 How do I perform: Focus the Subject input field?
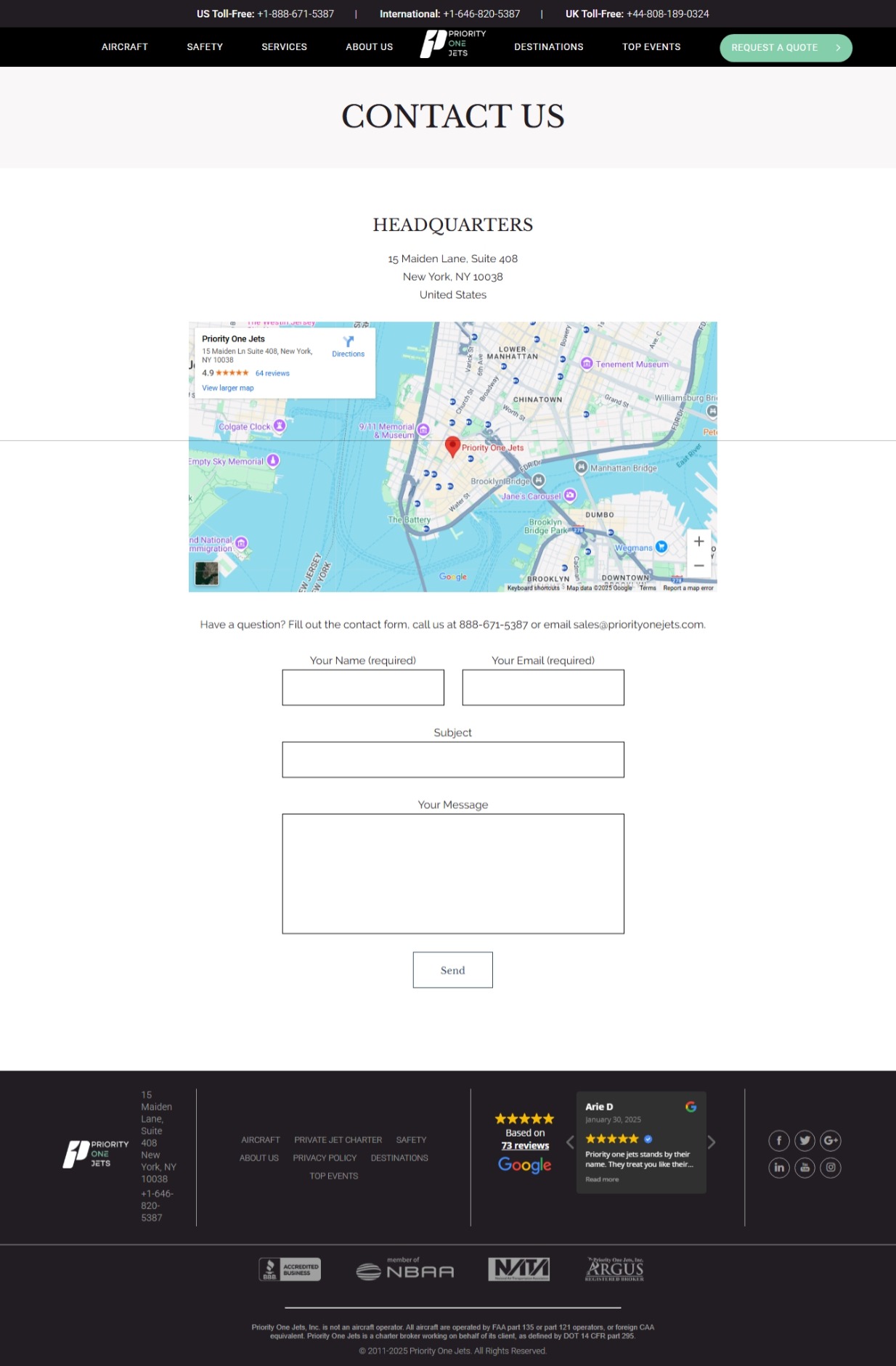[x=453, y=760]
